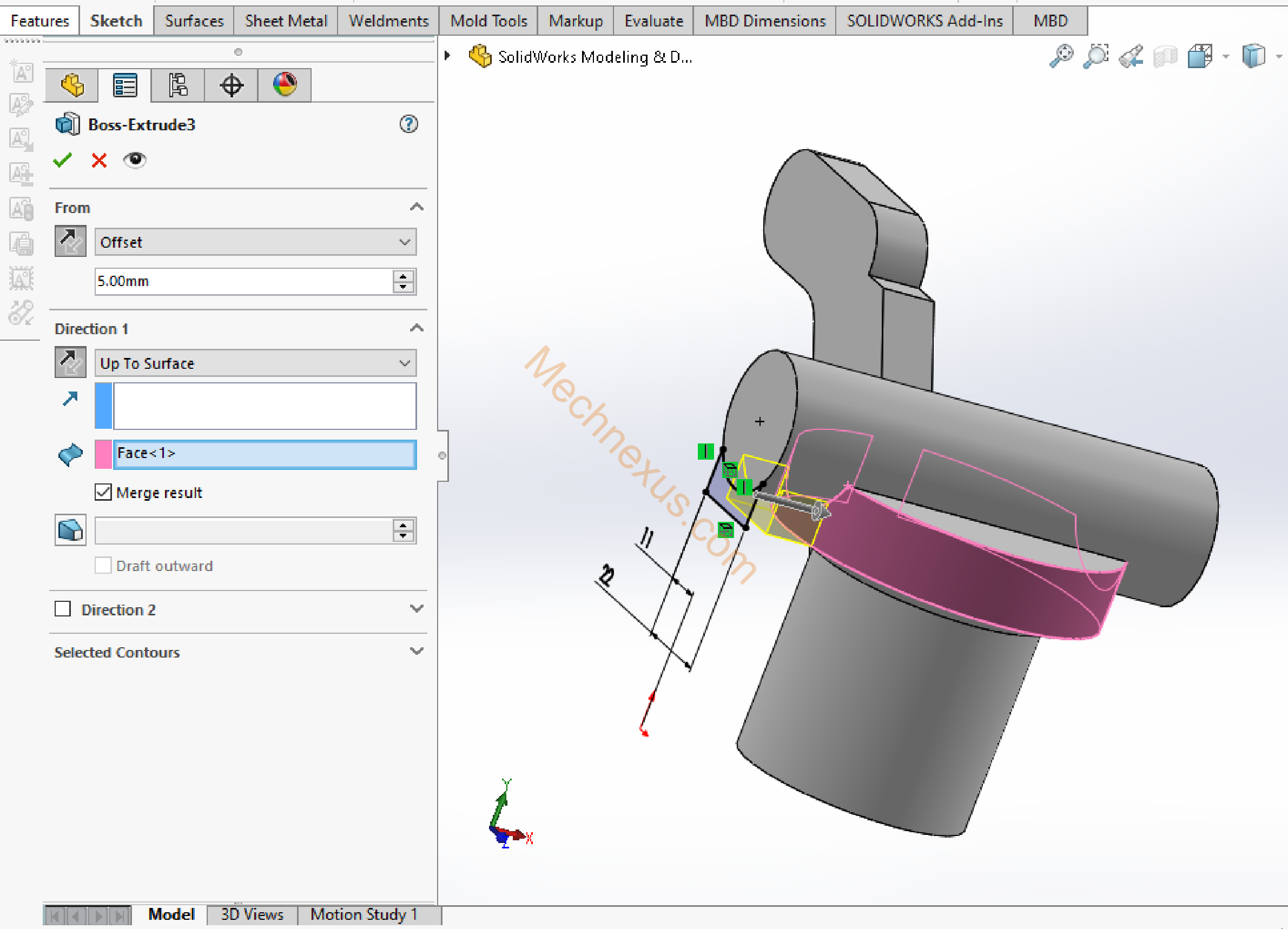Switch to Motion Study 1 tab
The height and width of the screenshot is (929, 1288).
pyautogui.click(x=364, y=914)
